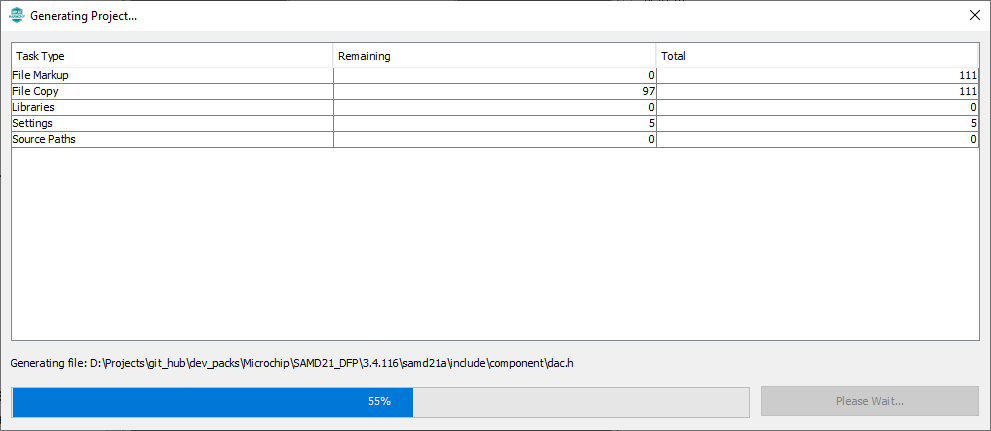Viewport: 991px width, 431px height.
Task: Click Source Paths total value 0
Action: 974,140
